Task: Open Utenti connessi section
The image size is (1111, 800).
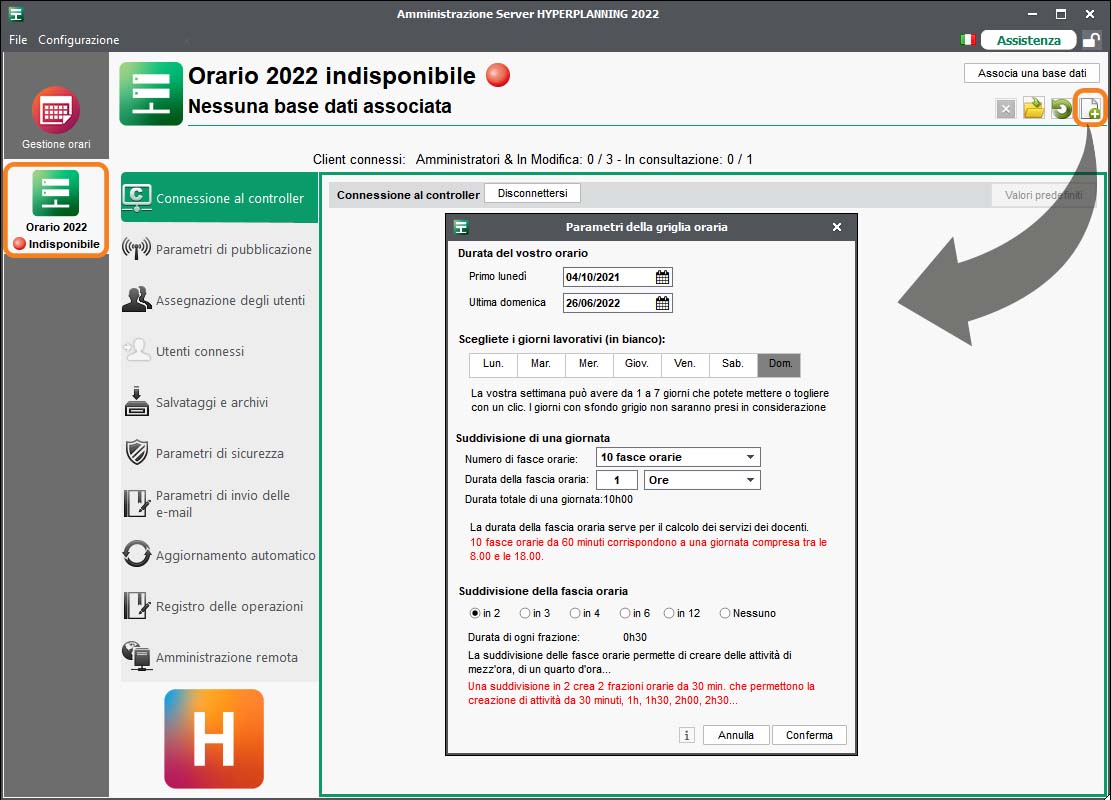Action: tap(219, 351)
